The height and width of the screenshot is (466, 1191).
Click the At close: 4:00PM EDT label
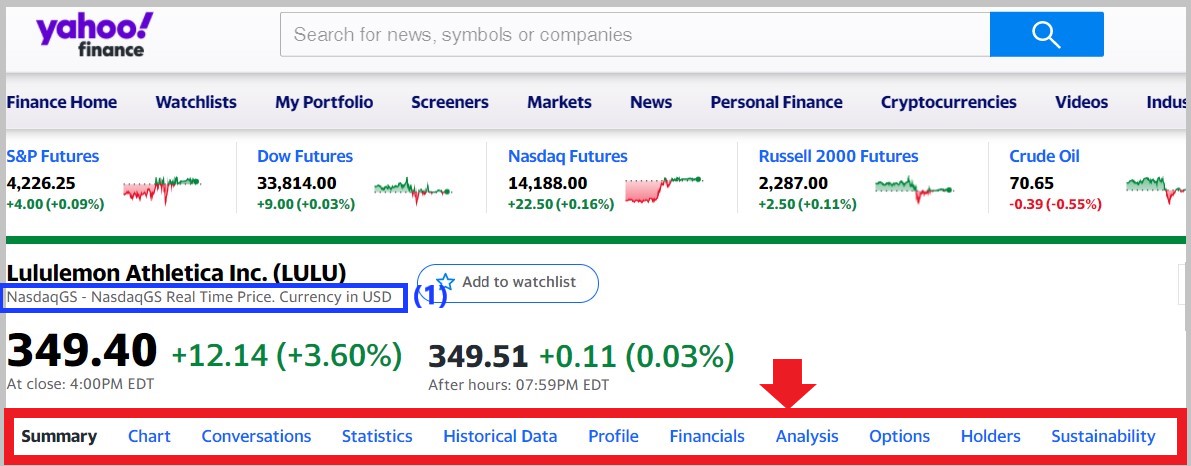pos(80,384)
